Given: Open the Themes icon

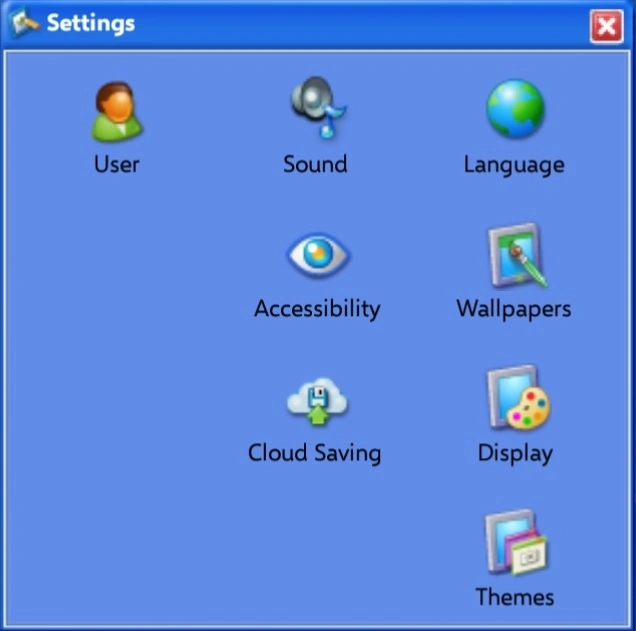Looking at the screenshot, I should 516,542.
